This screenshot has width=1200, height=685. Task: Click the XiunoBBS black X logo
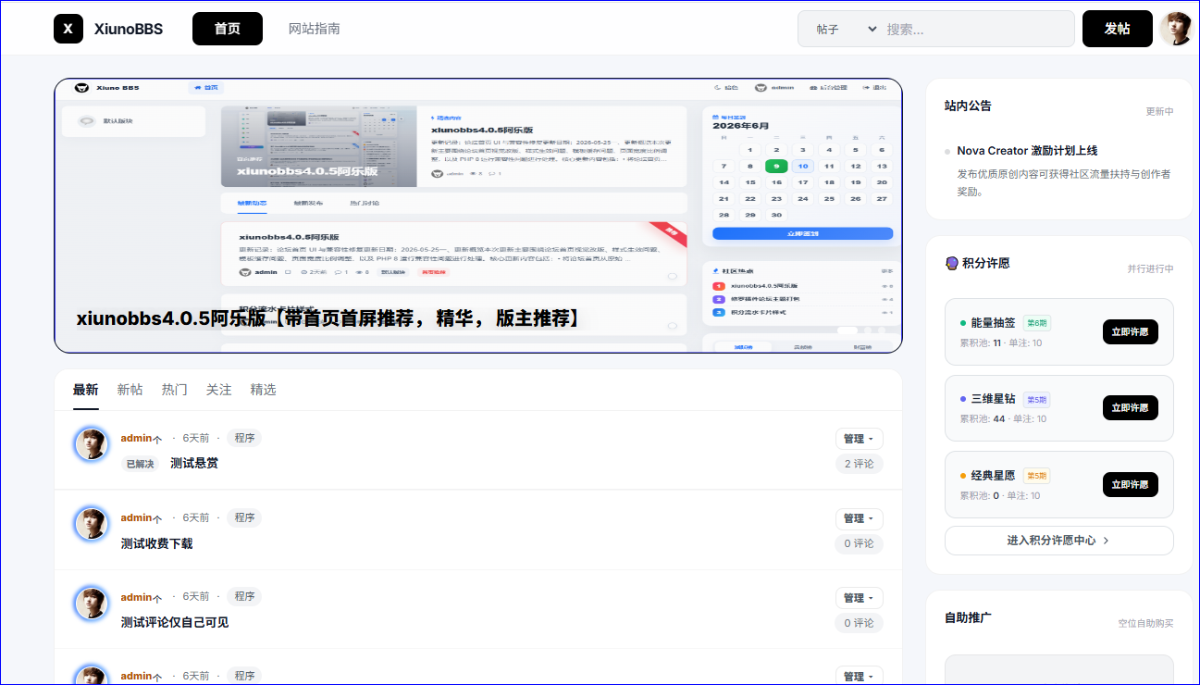(68, 29)
